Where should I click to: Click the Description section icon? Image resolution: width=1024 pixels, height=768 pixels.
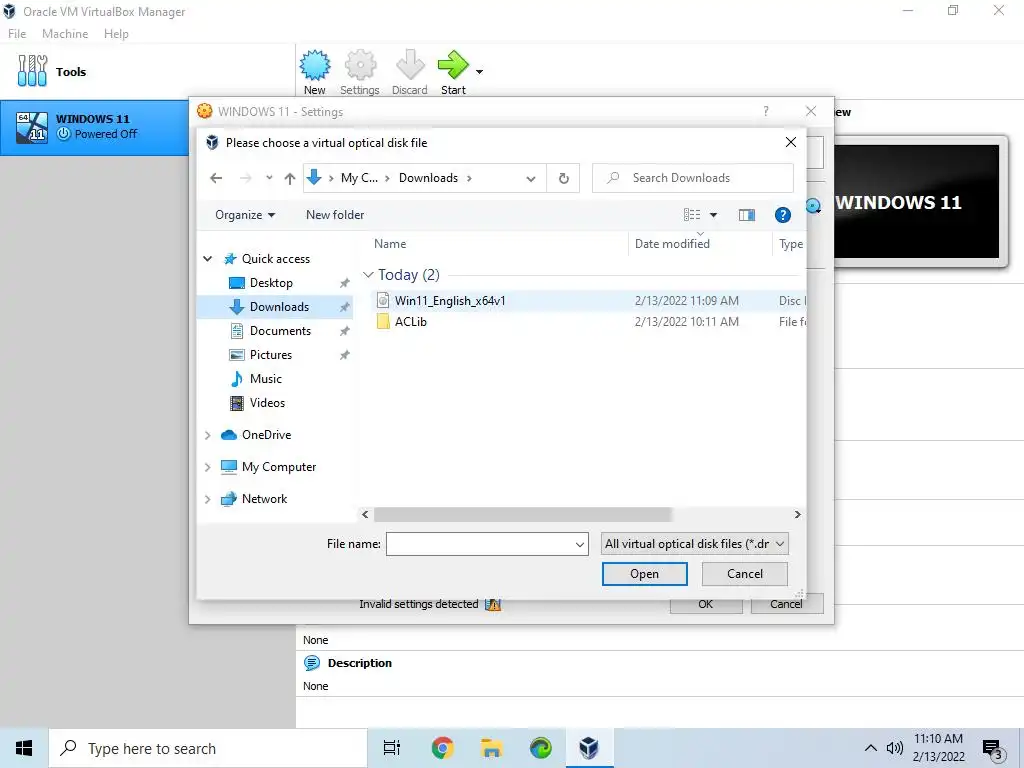312,663
